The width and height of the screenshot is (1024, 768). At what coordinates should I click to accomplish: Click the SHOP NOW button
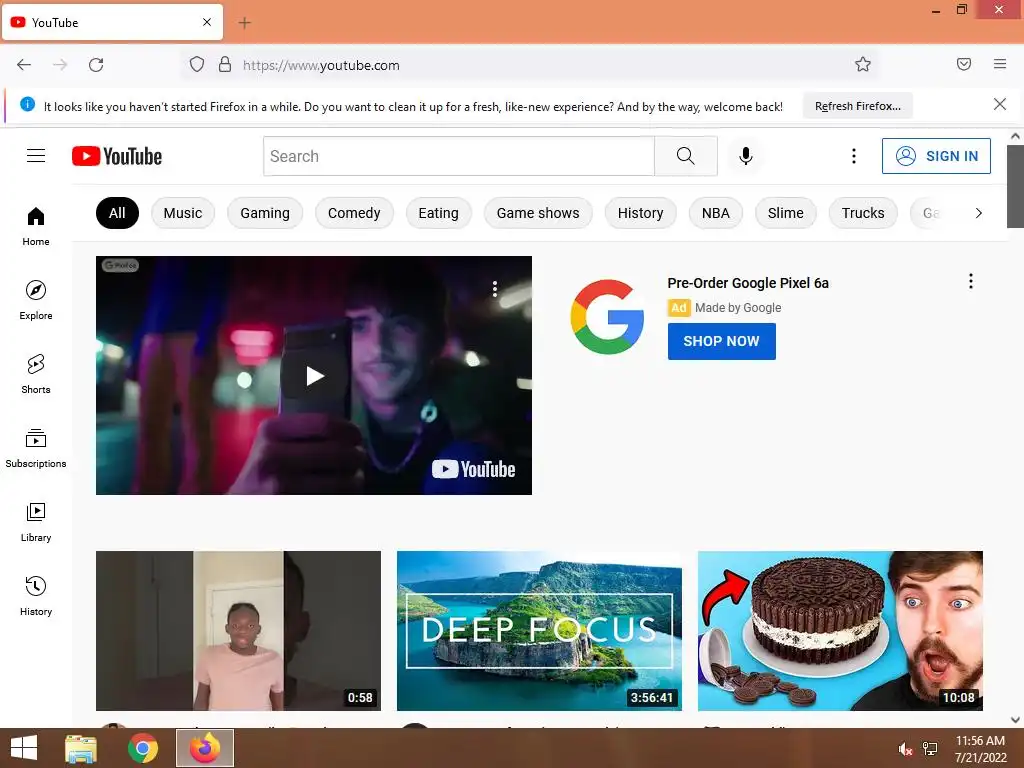click(722, 341)
